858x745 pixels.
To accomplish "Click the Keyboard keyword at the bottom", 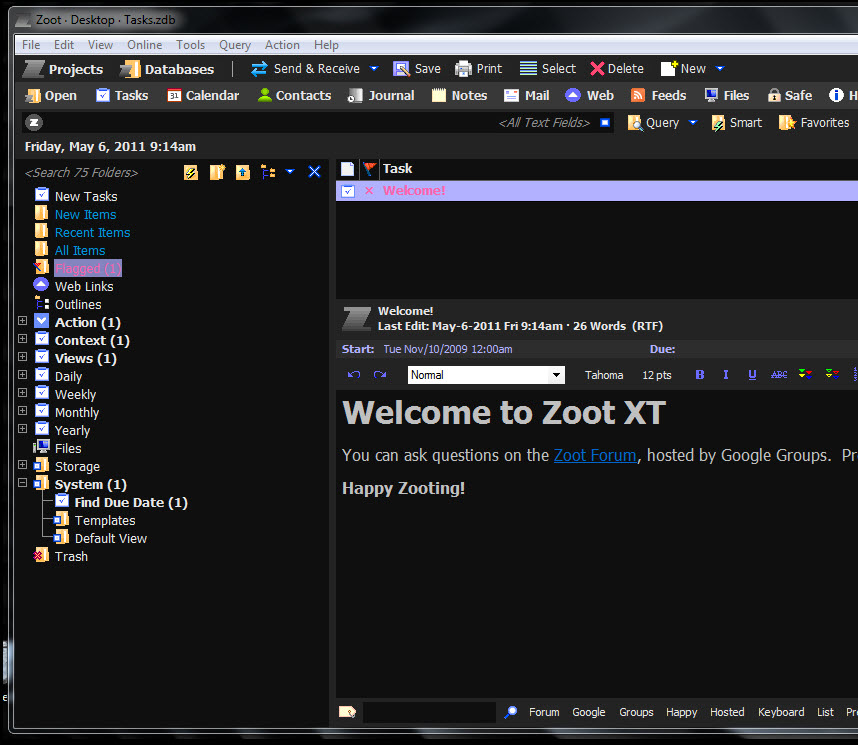I will pos(781,712).
